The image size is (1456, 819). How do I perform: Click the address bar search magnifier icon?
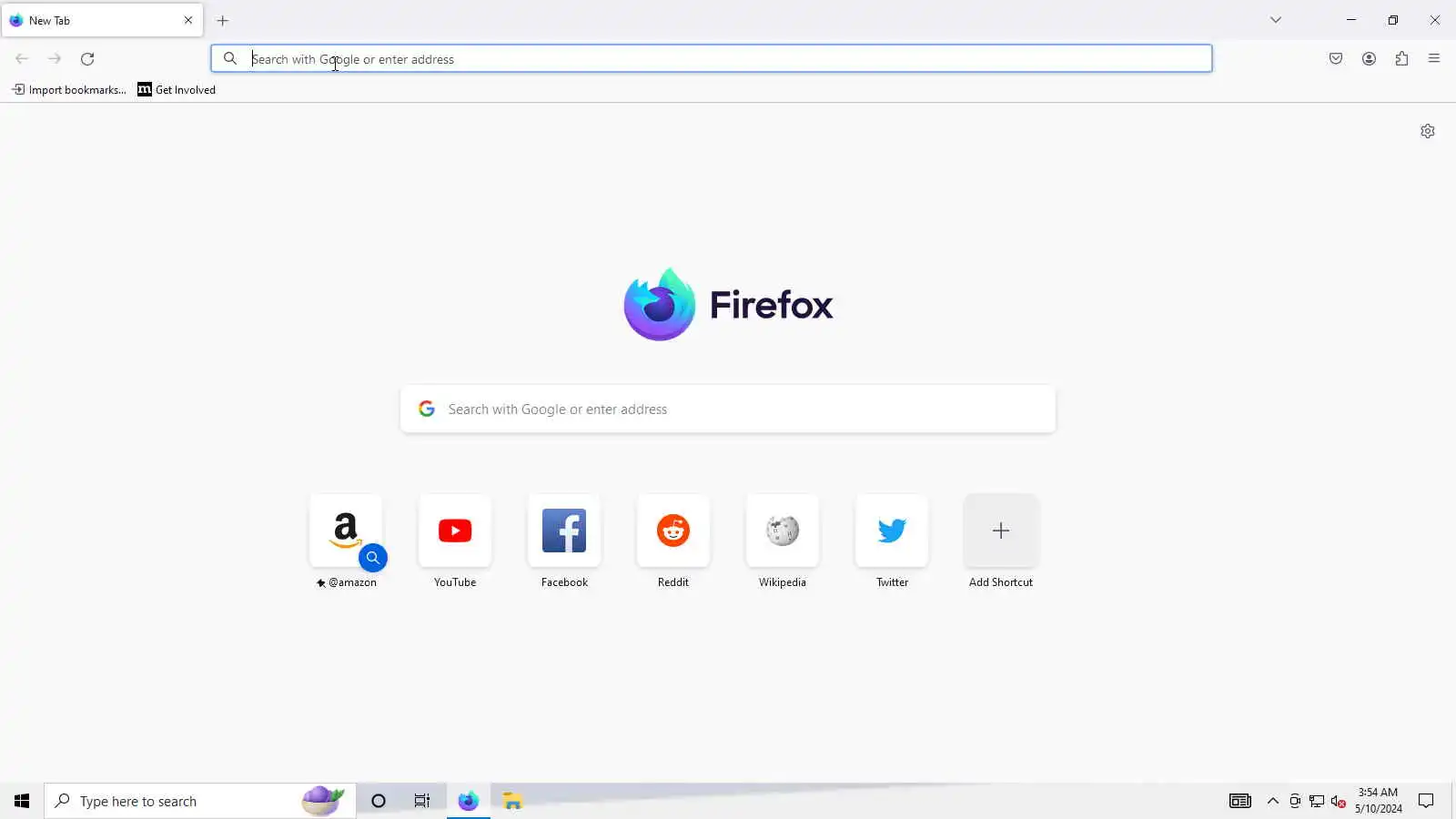coord(230,59)
